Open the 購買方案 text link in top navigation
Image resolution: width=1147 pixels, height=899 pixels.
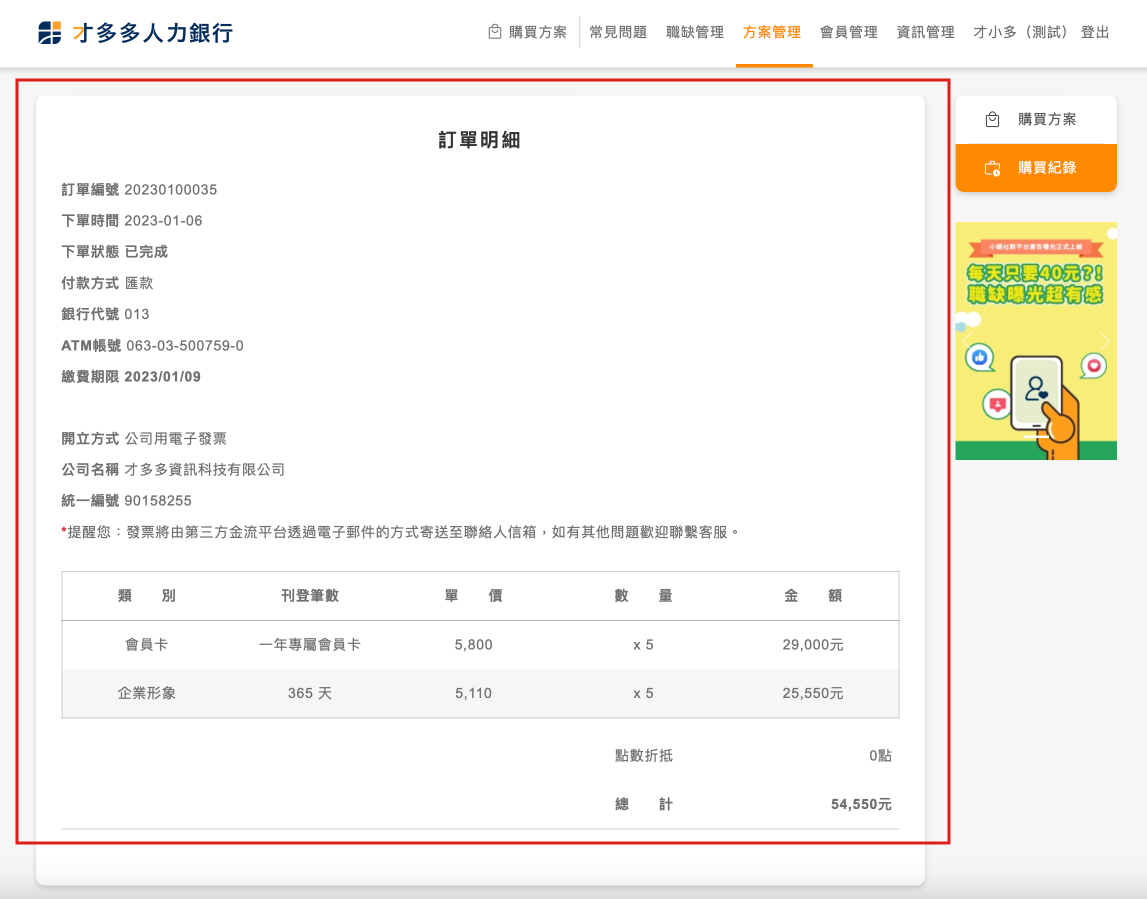(x=538, y=32)
